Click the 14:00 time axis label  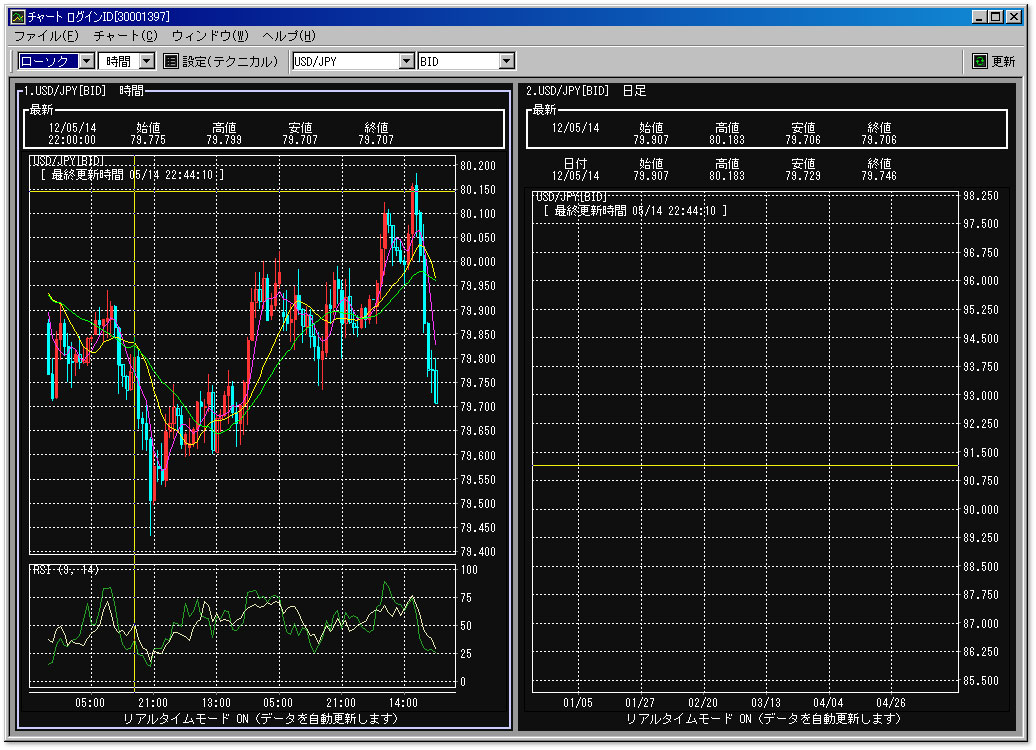point(403,703)
